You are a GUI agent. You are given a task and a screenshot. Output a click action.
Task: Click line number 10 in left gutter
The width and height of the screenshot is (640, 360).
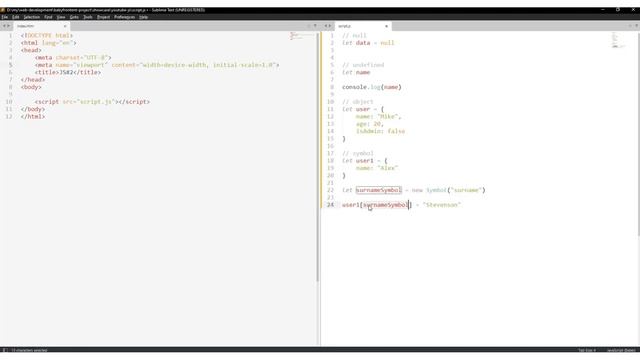(x=9, y=102)
